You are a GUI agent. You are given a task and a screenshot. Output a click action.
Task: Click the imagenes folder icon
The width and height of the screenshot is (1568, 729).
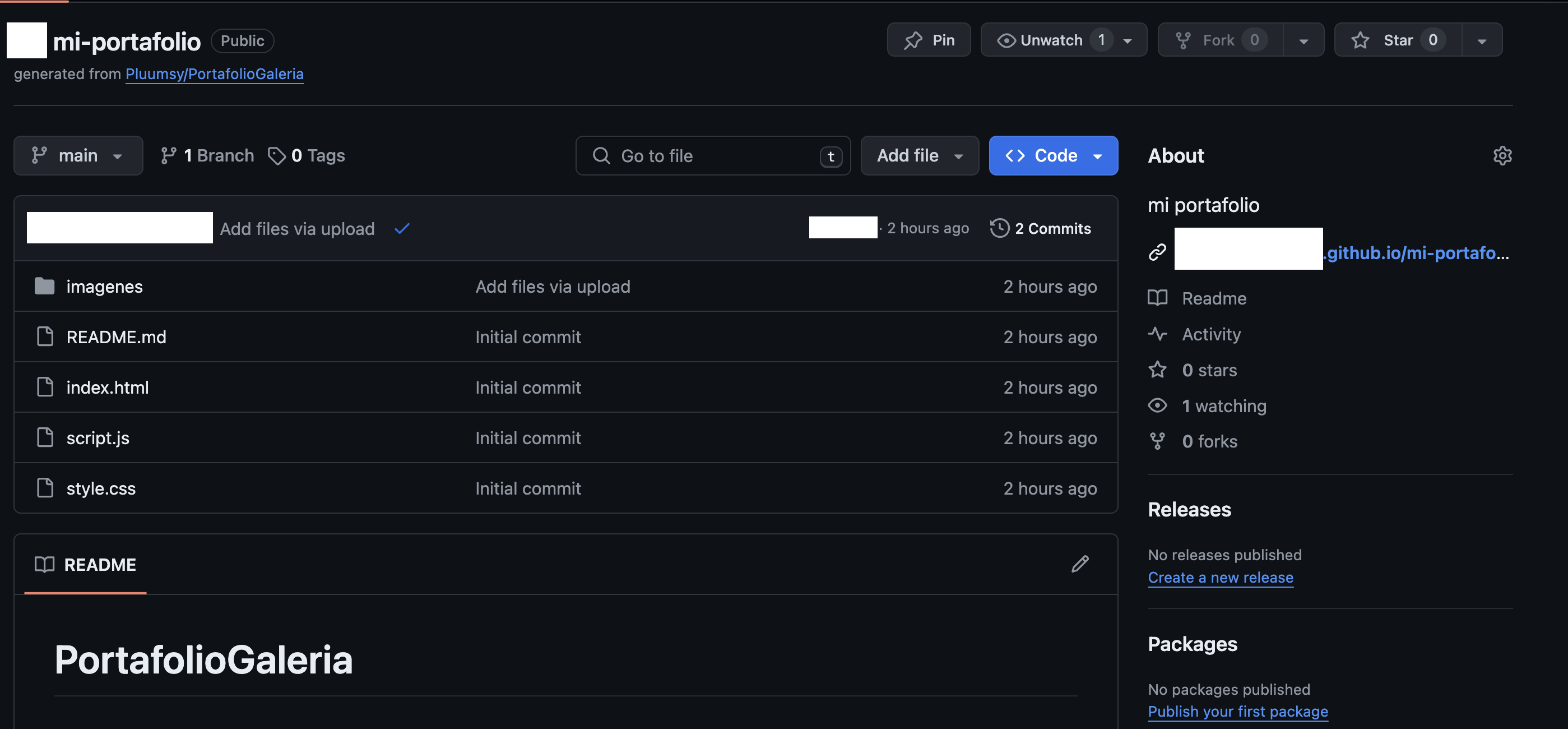point(44,285)
